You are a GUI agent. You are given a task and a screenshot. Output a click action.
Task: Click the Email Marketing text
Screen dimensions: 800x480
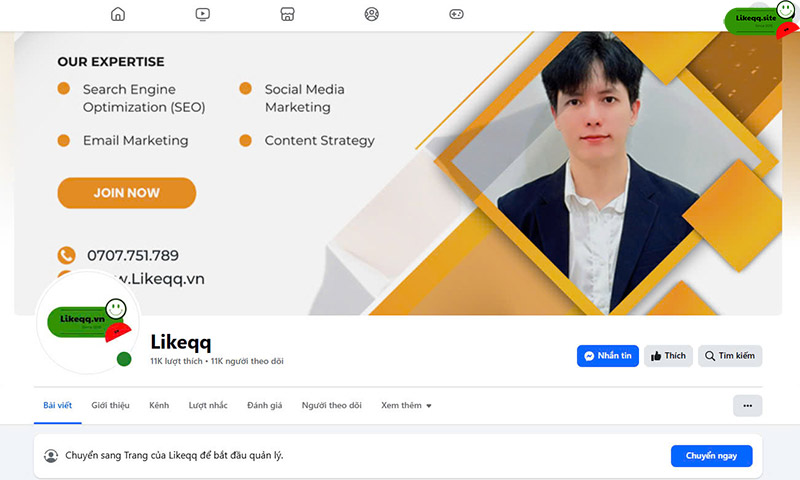pyautogui.click(x=136, y=140)
